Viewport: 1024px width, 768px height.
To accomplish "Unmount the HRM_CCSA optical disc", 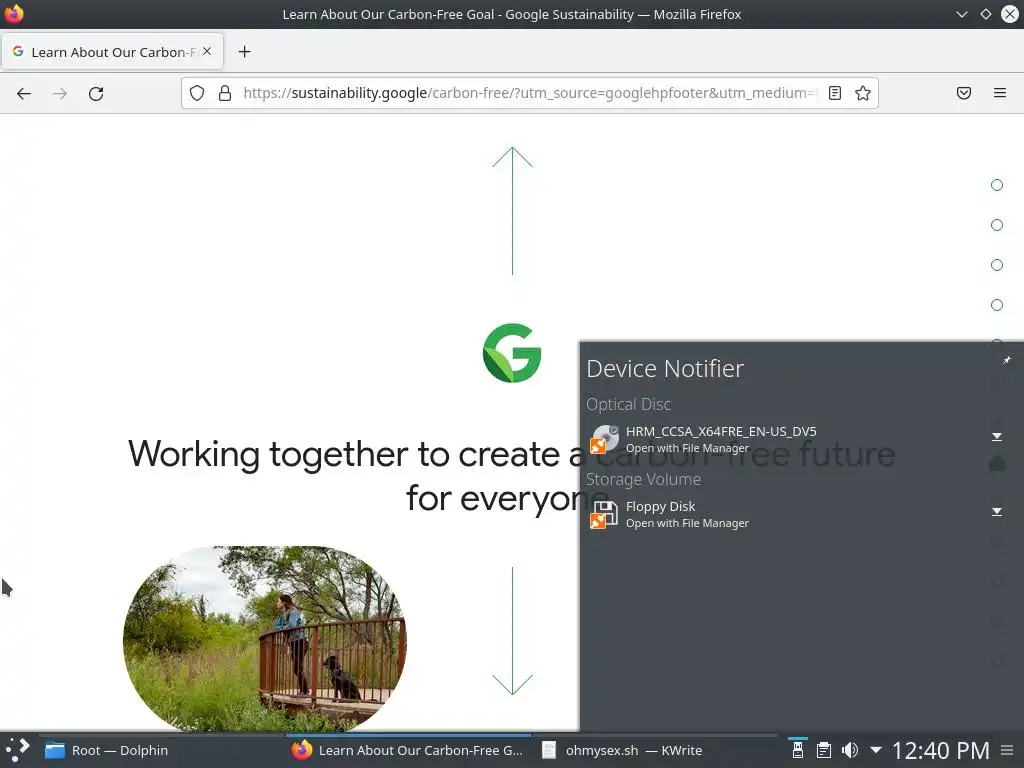I will pyautogui.click(x=997, y=436).
